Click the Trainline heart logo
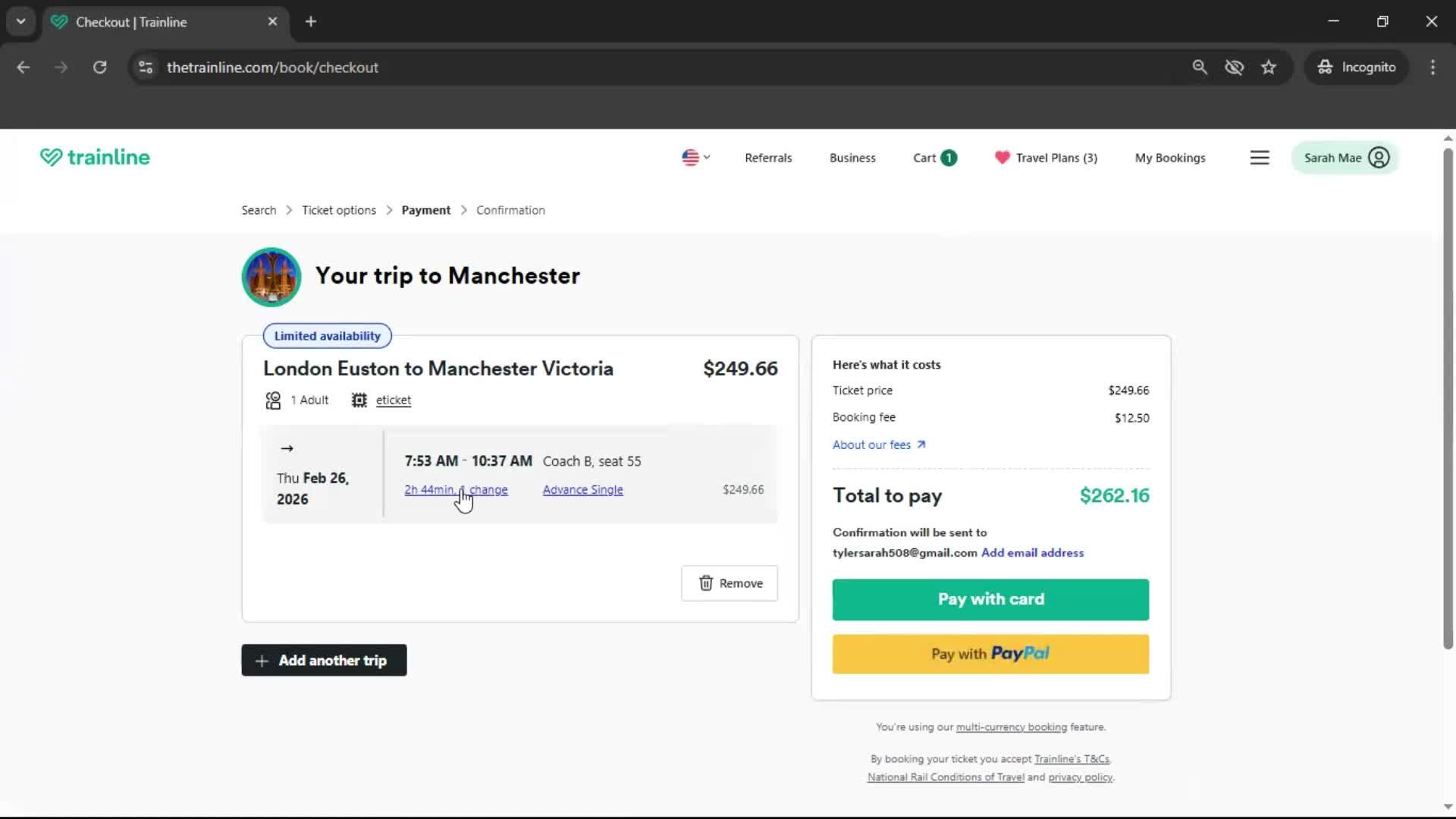Viewport: 1456px width, 819px height. [51, 157]
